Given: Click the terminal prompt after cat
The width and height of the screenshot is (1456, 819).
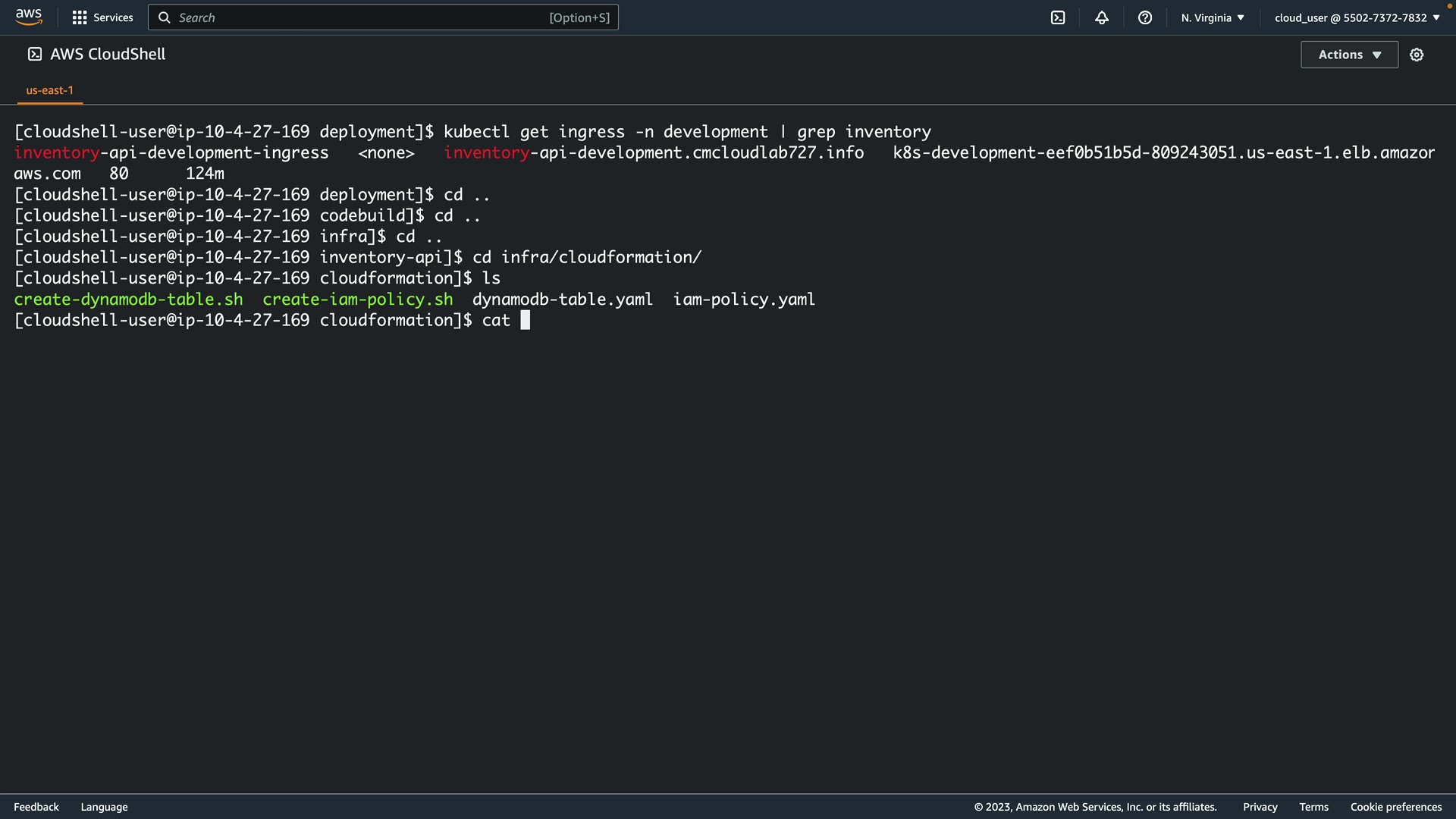Looking at the screenshot, I should click(x=525, y=320).
